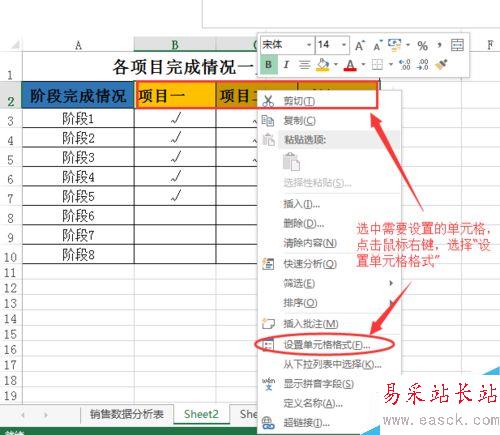Click the 阶段4 cell
500x435 pixels.
coord(78,177)
